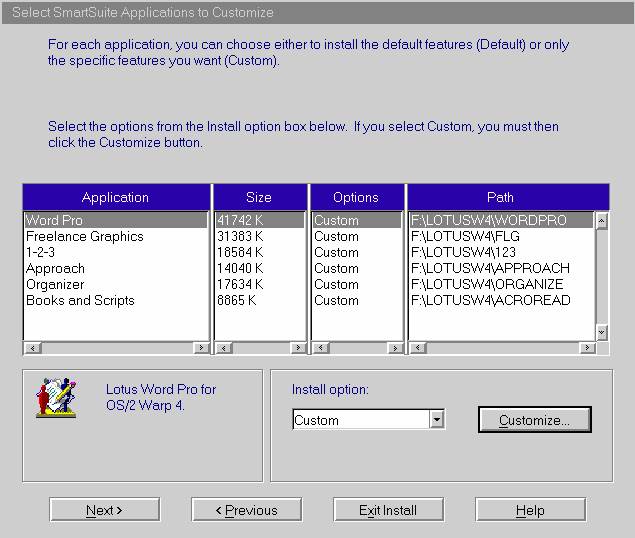Click the Path list scroll up arrow
The height and width of the screenshot is (538, 635).
pos(601,221)
